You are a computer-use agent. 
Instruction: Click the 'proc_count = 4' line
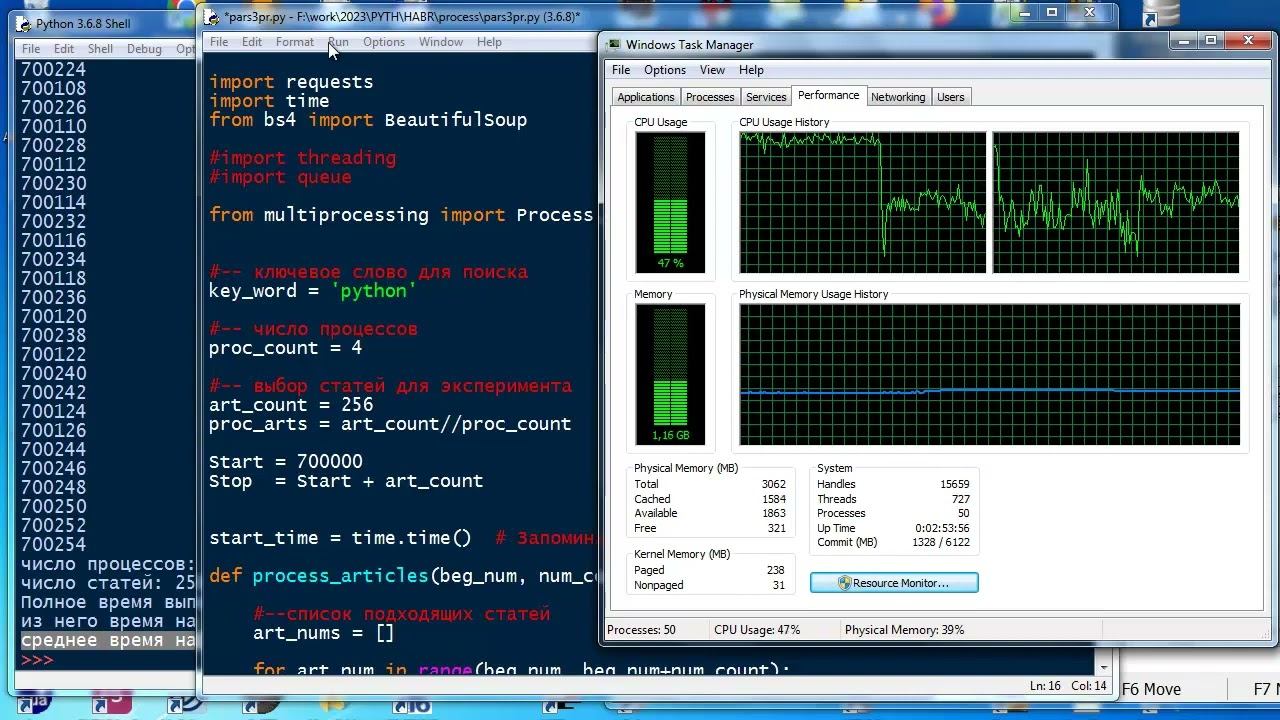[285, 348]
